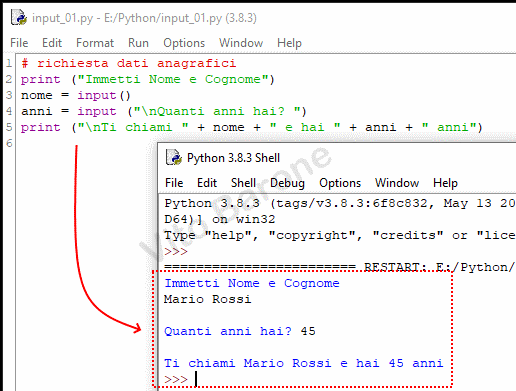The height and width of the screenshot is (391, 516).
Task: Open the editor Window menu
Action: tap(241, 43)
